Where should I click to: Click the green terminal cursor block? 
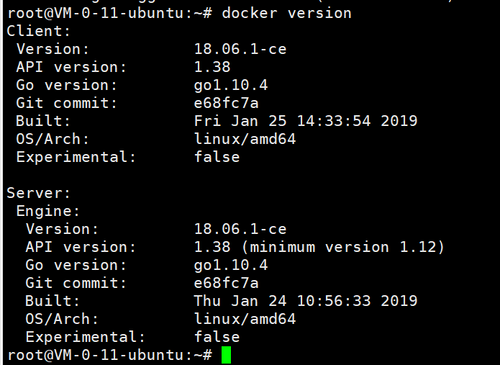(x=226, y=355)
